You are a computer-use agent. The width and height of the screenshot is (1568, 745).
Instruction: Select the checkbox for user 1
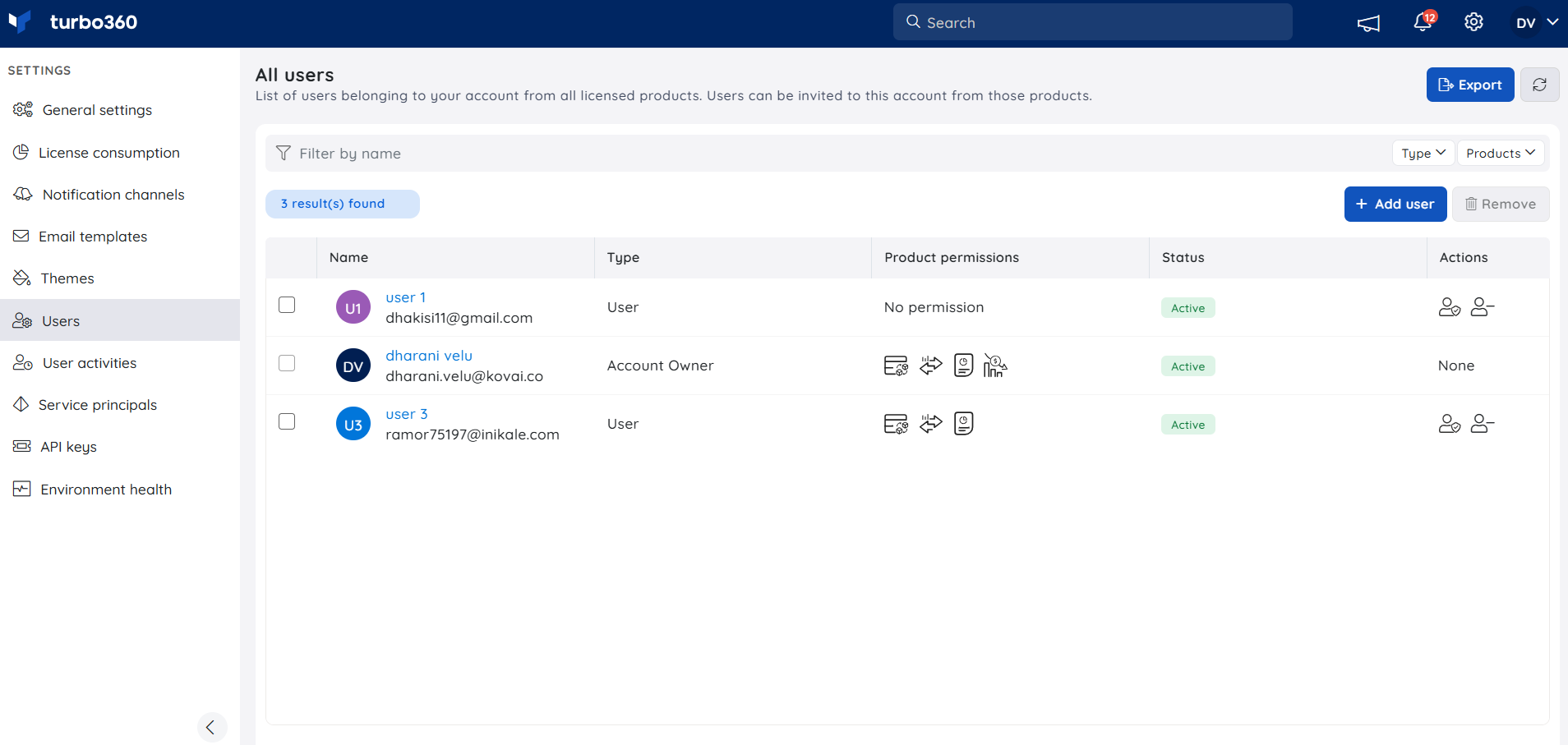click(x=287, y=305)
